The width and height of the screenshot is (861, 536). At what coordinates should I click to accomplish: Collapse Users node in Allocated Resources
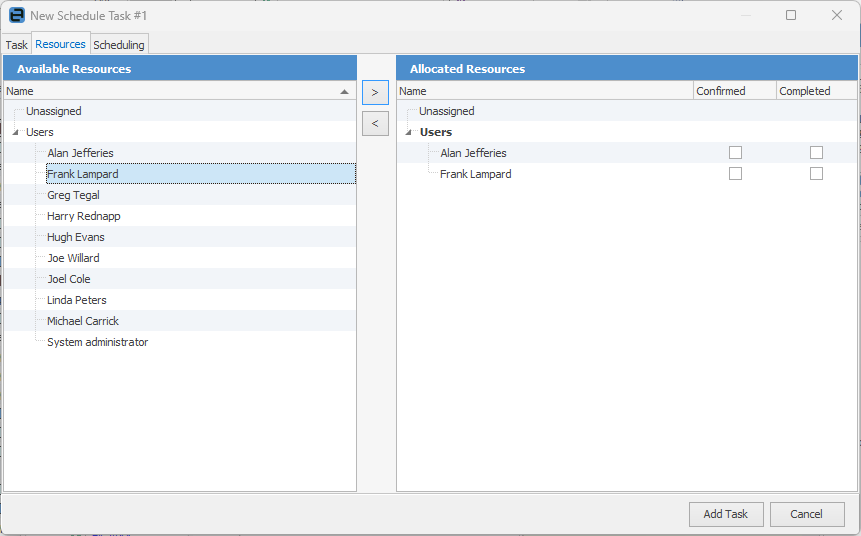click(409, 132)
